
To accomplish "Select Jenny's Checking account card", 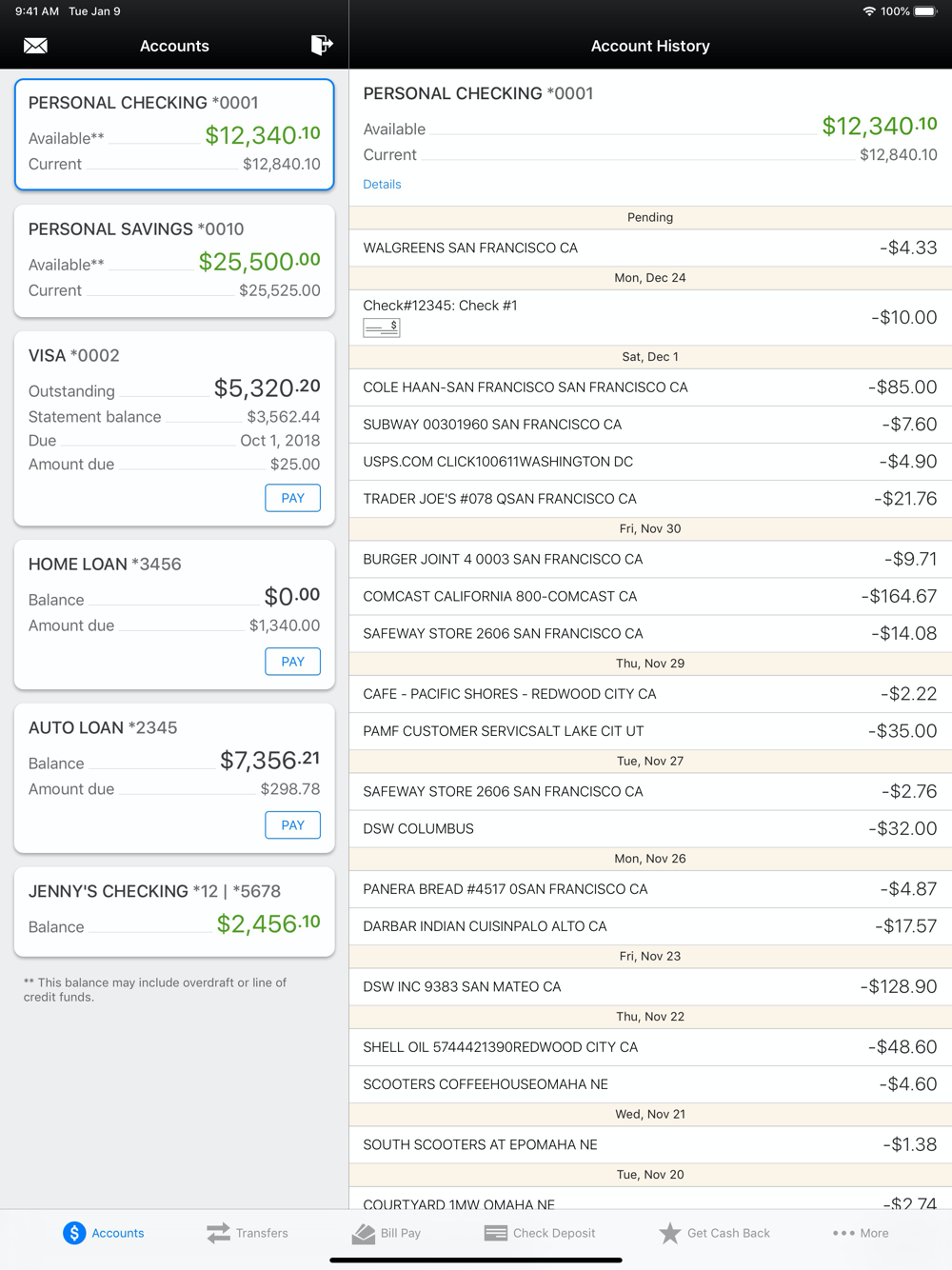I will point(174,910).
